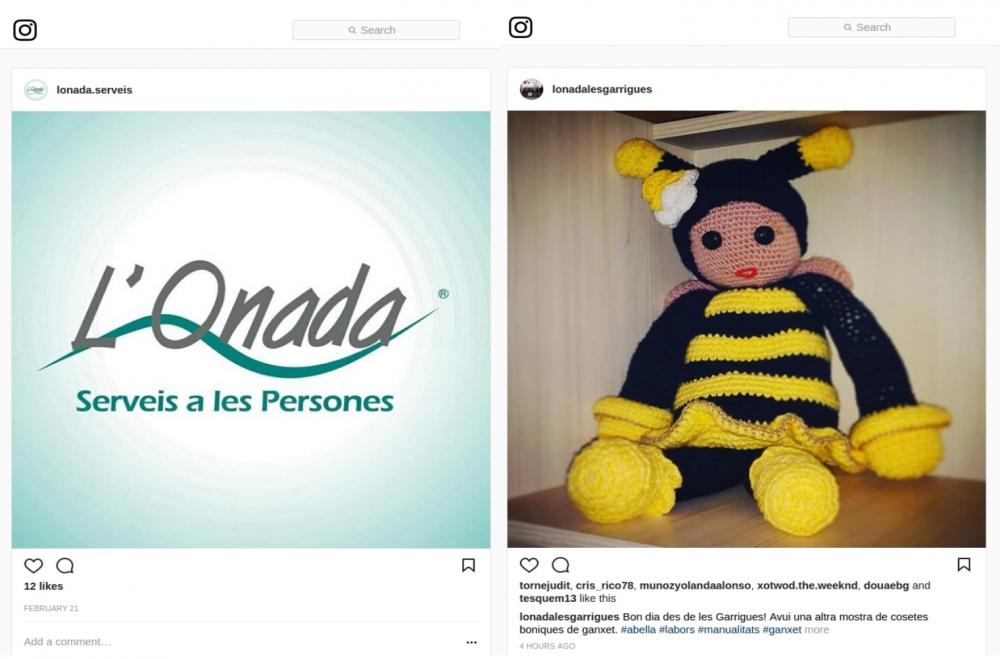
Task: Click the Instagram logo above lonada.serveis post
Action: pyautogui.click(x=25, y=30)
